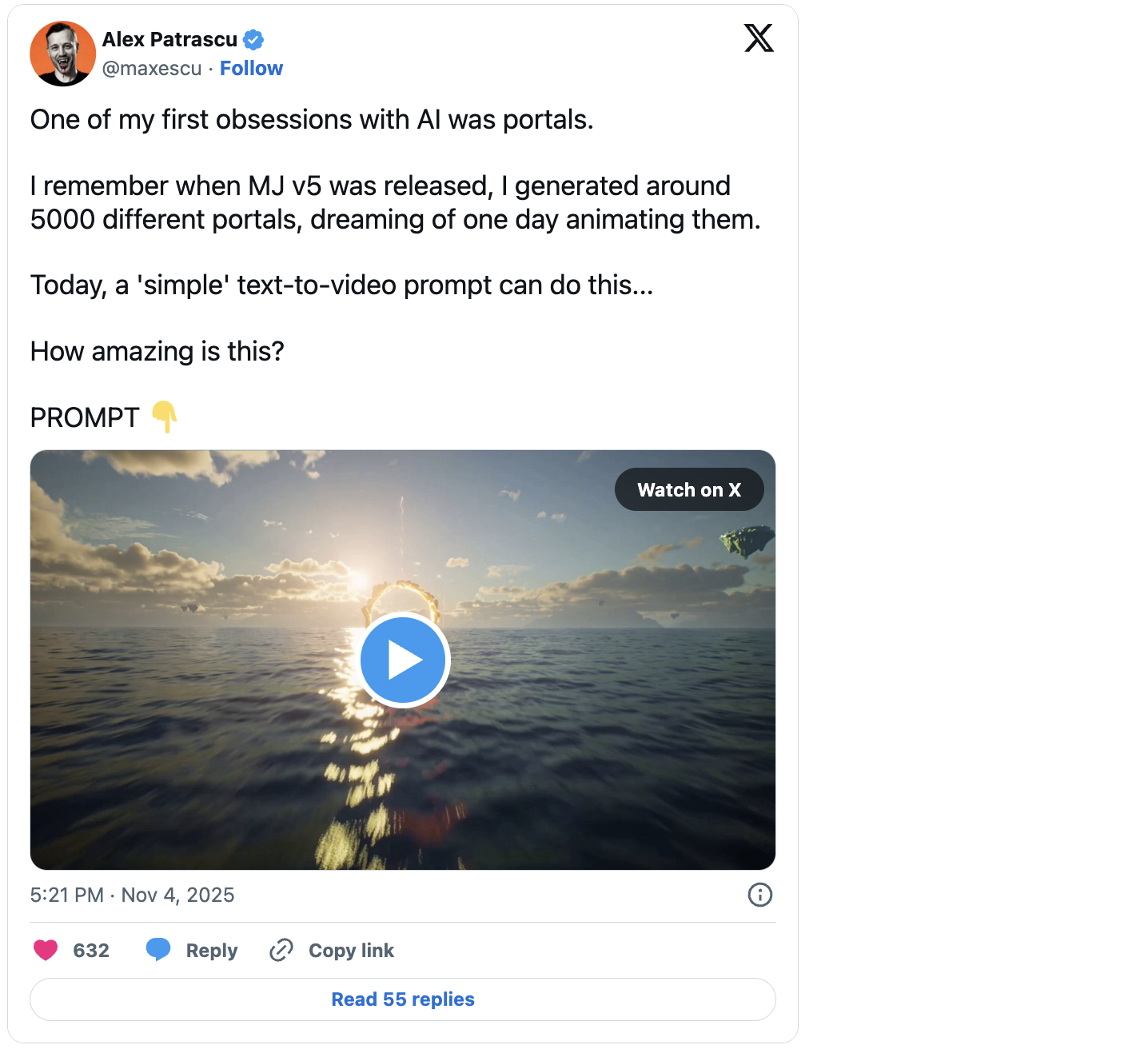
Task: Open Alex Patrascu's profile picture
Action: point(63,54)
